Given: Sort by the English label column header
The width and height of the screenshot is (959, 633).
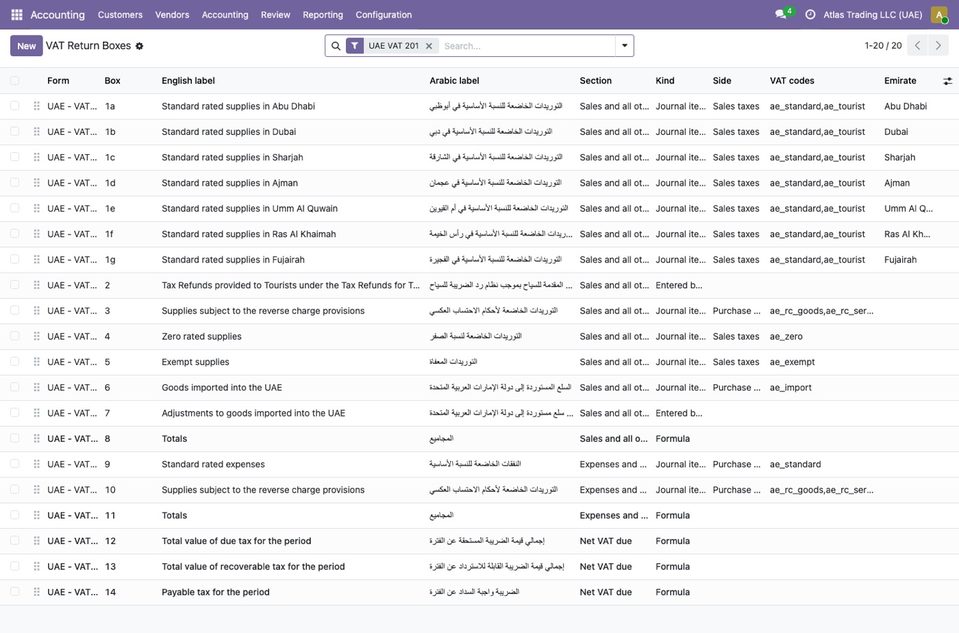Looking at the screenshot, I should coord(188,81).
